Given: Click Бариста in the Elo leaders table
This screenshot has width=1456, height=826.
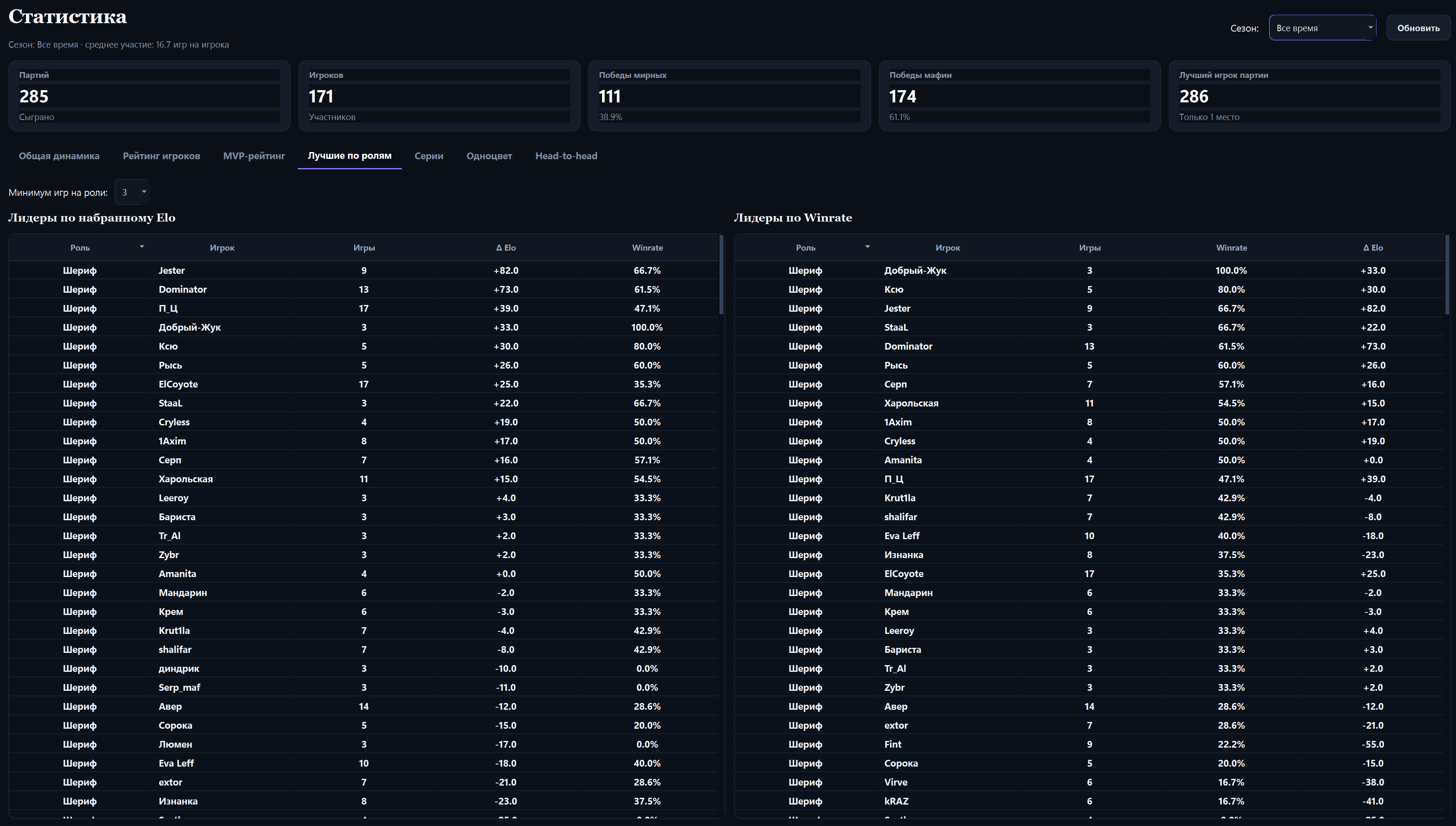Looking at the screenshot, I should (177, 517).
